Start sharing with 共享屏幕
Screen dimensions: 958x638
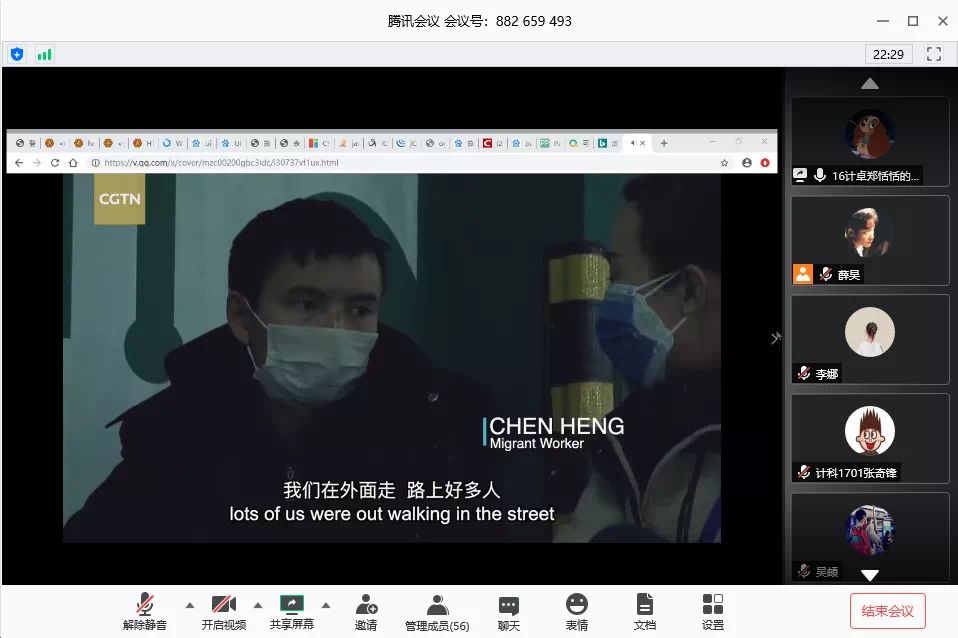[291, 611]
